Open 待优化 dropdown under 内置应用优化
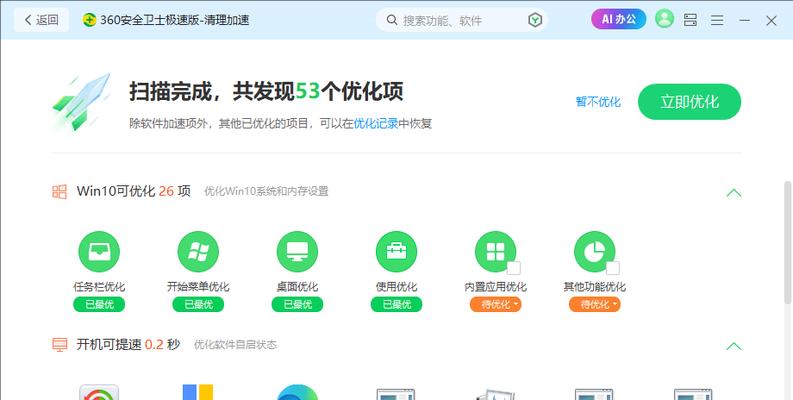793x400 pixels. (496, 304)
